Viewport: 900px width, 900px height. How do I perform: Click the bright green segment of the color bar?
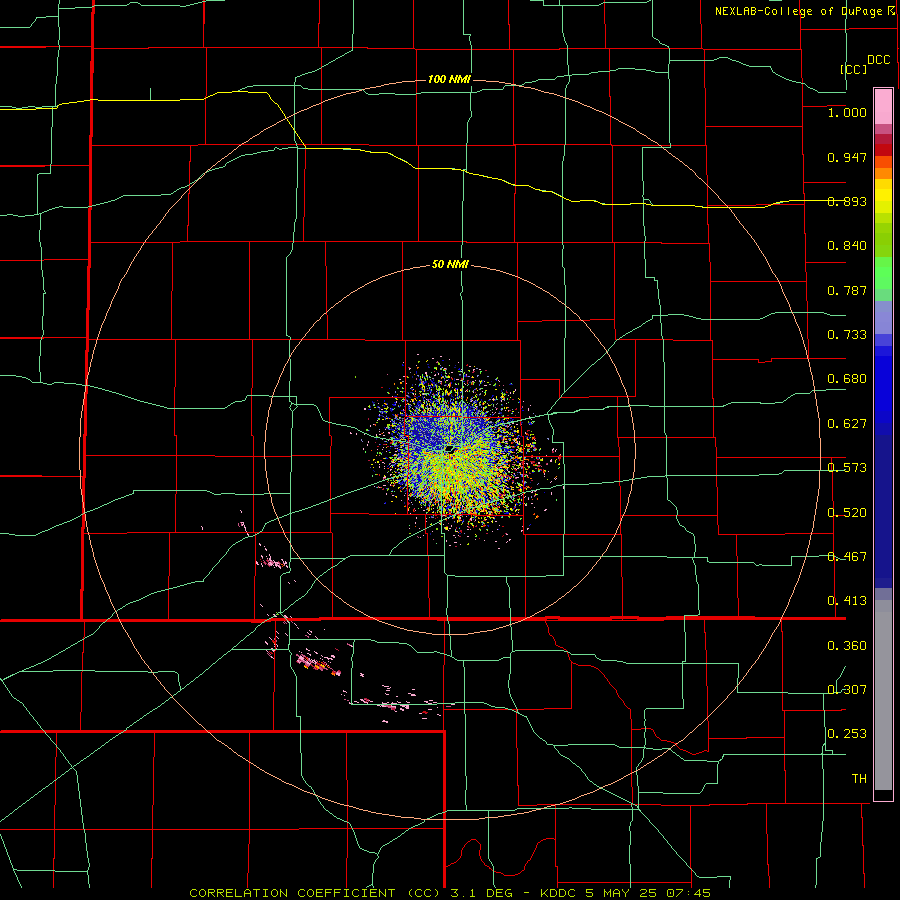pos(883,273)
